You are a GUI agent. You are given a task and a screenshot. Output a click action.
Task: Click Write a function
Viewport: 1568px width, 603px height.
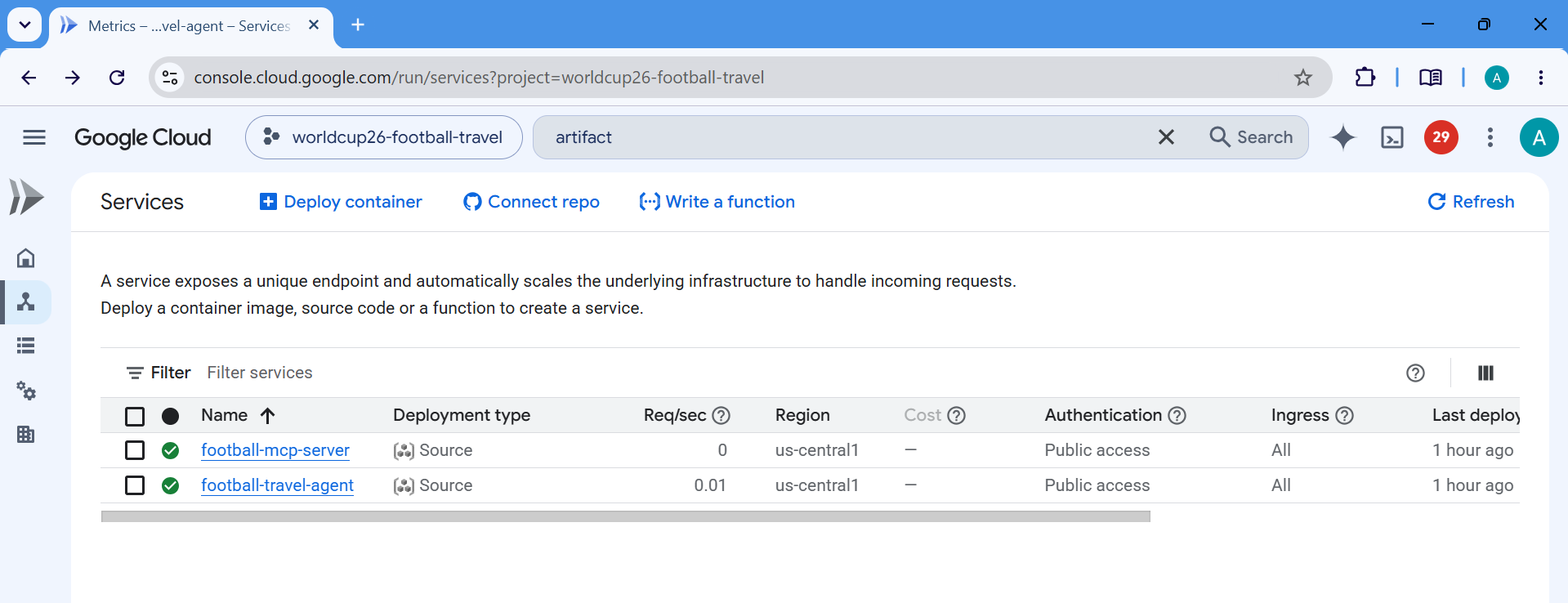(x=717, y=202)
